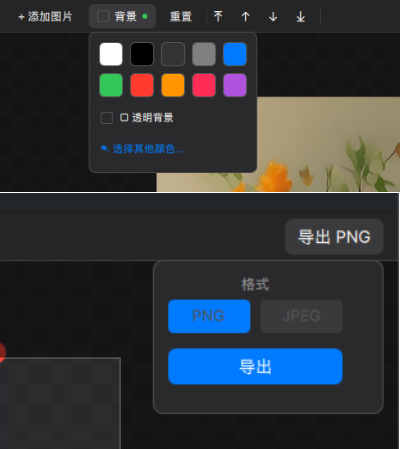Pick the white color swatch
The height and width of the screenshot is (449, 400).
click(x=111, y=54)
